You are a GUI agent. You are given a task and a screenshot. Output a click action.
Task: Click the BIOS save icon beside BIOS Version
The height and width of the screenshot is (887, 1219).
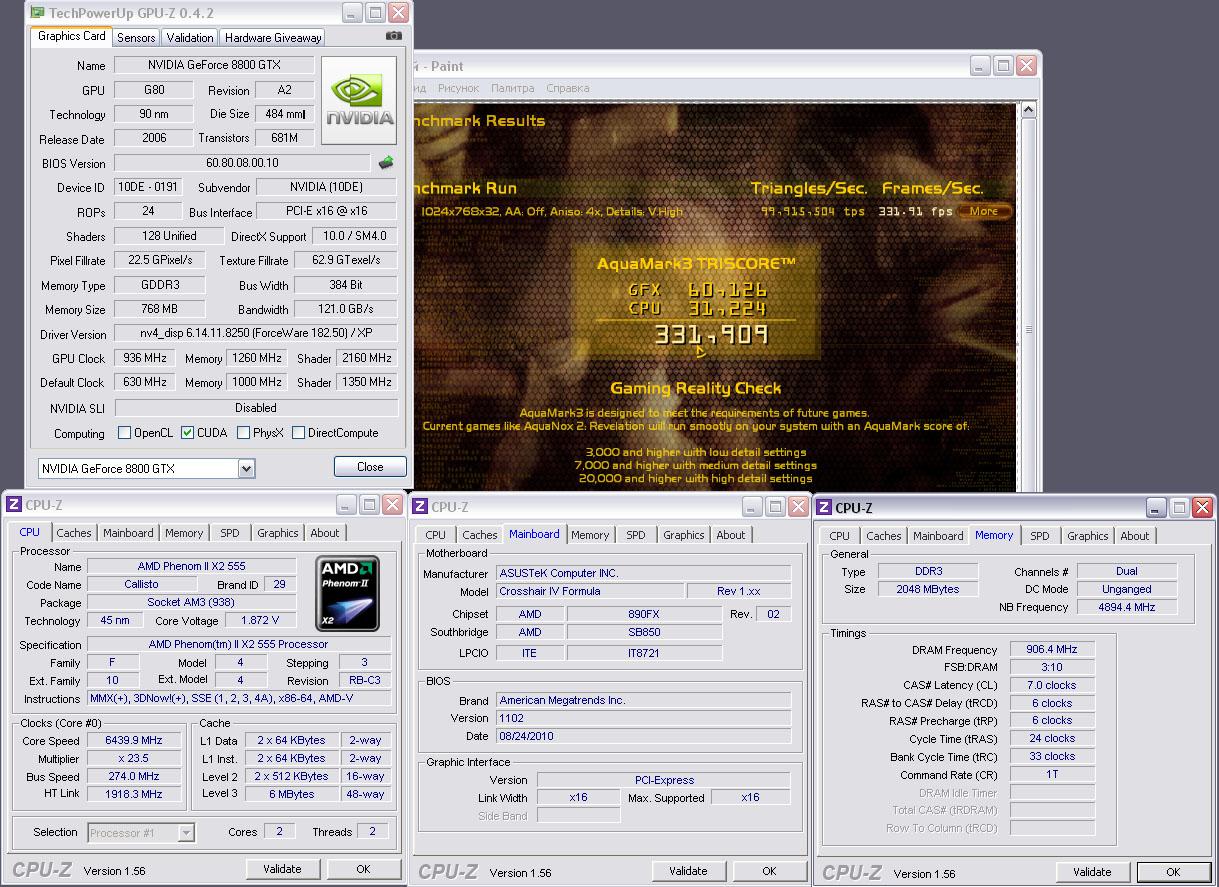point(386,162)
